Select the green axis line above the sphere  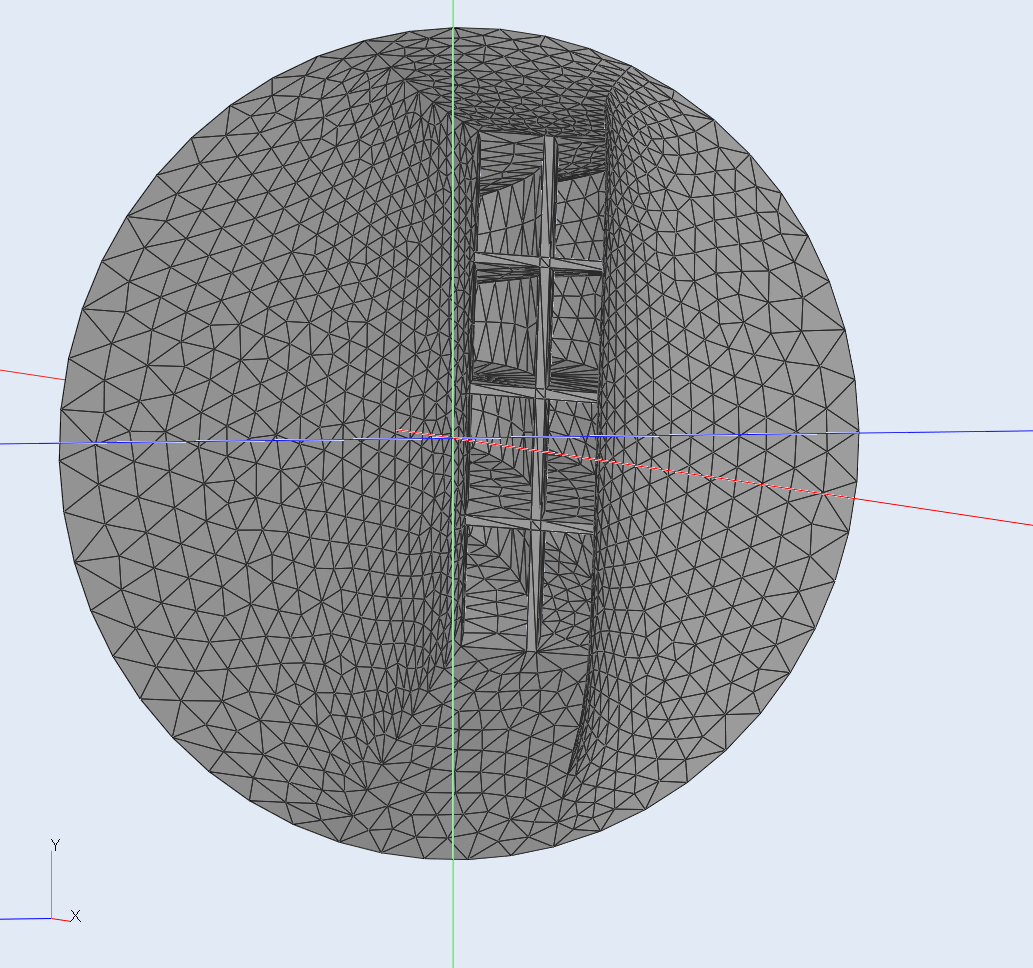(x=453, y=10)
